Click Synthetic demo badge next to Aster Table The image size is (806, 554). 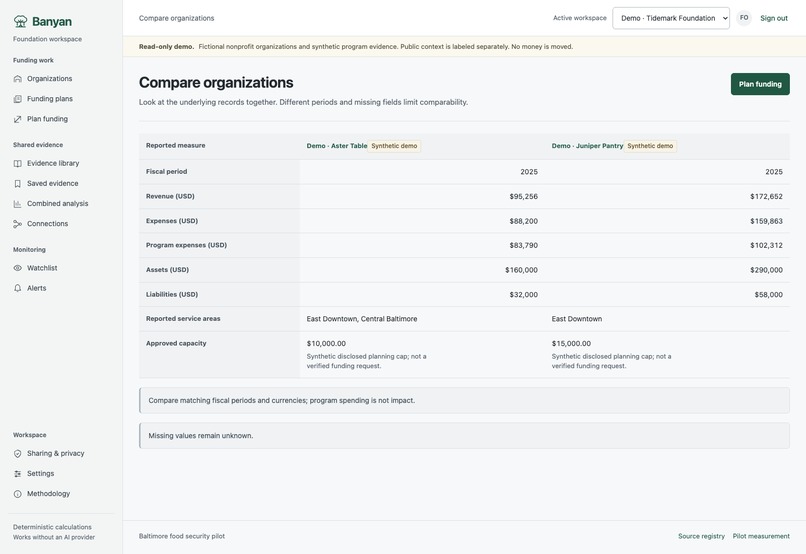(394, 146)
